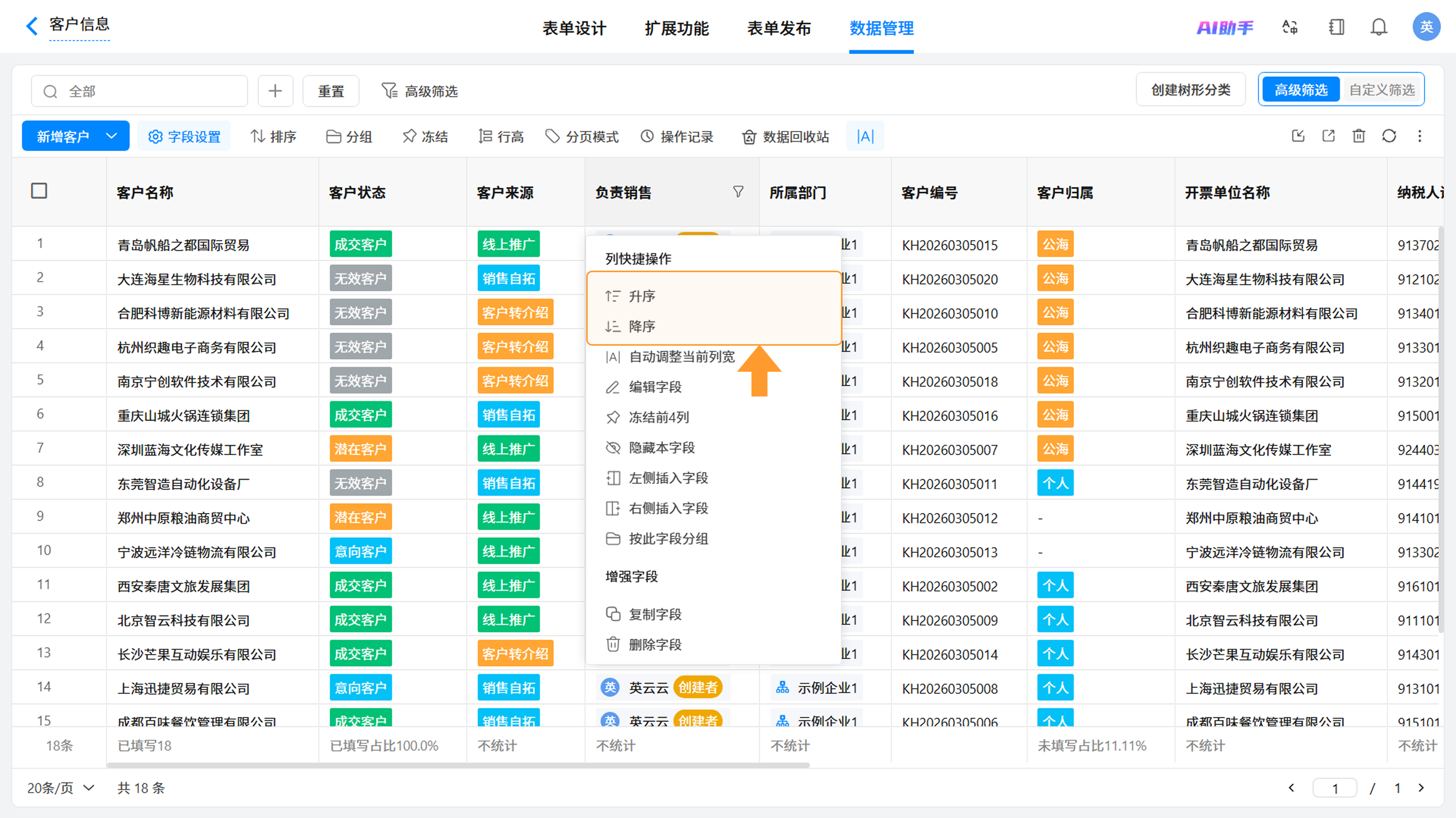The image size is (1456, 818).
Task: Choose 按此字段分组 in column menu
Action: point(714,539)
